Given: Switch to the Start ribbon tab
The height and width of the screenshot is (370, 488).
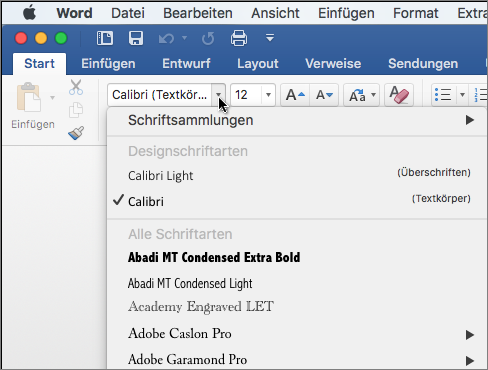Looking at the screenshot, I should tap(39, 64).
